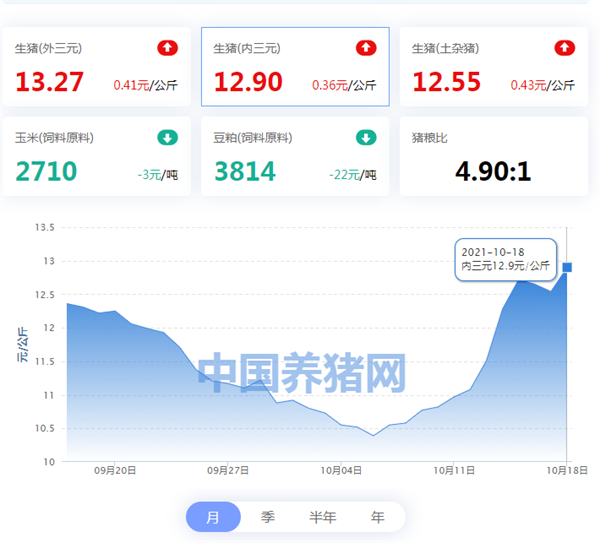Click green down arrow on 豆粕(饲料原料) card
Viewport: 600px width, 543px height.
point(366,137)
